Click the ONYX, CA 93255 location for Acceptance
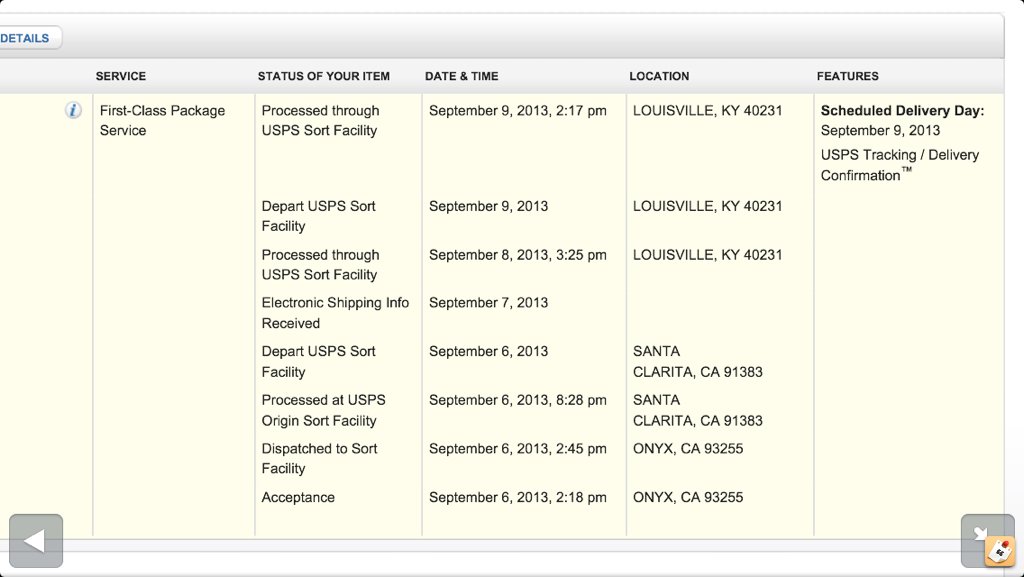Viewport: 1024px width, 577px height. click(x=688, y=497)
